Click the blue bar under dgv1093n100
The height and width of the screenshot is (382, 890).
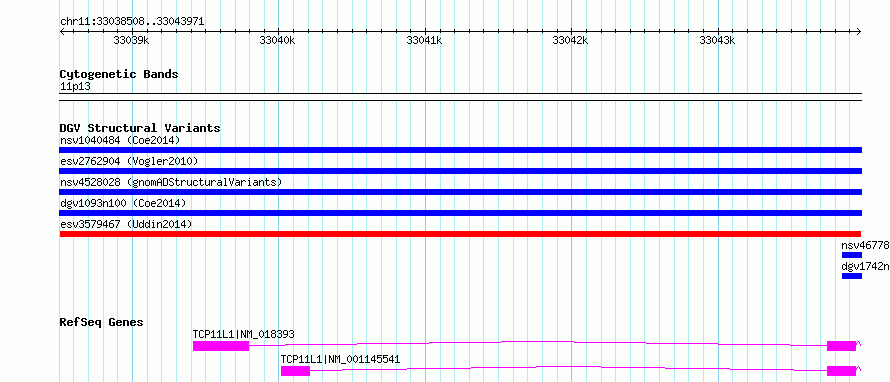point(460,213)
